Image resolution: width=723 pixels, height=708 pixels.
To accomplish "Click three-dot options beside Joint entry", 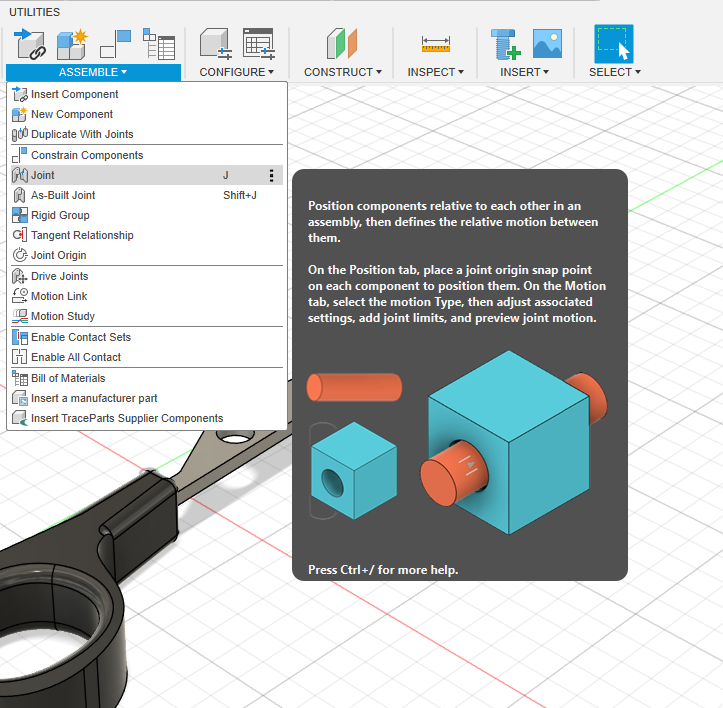I will (271, 175).
